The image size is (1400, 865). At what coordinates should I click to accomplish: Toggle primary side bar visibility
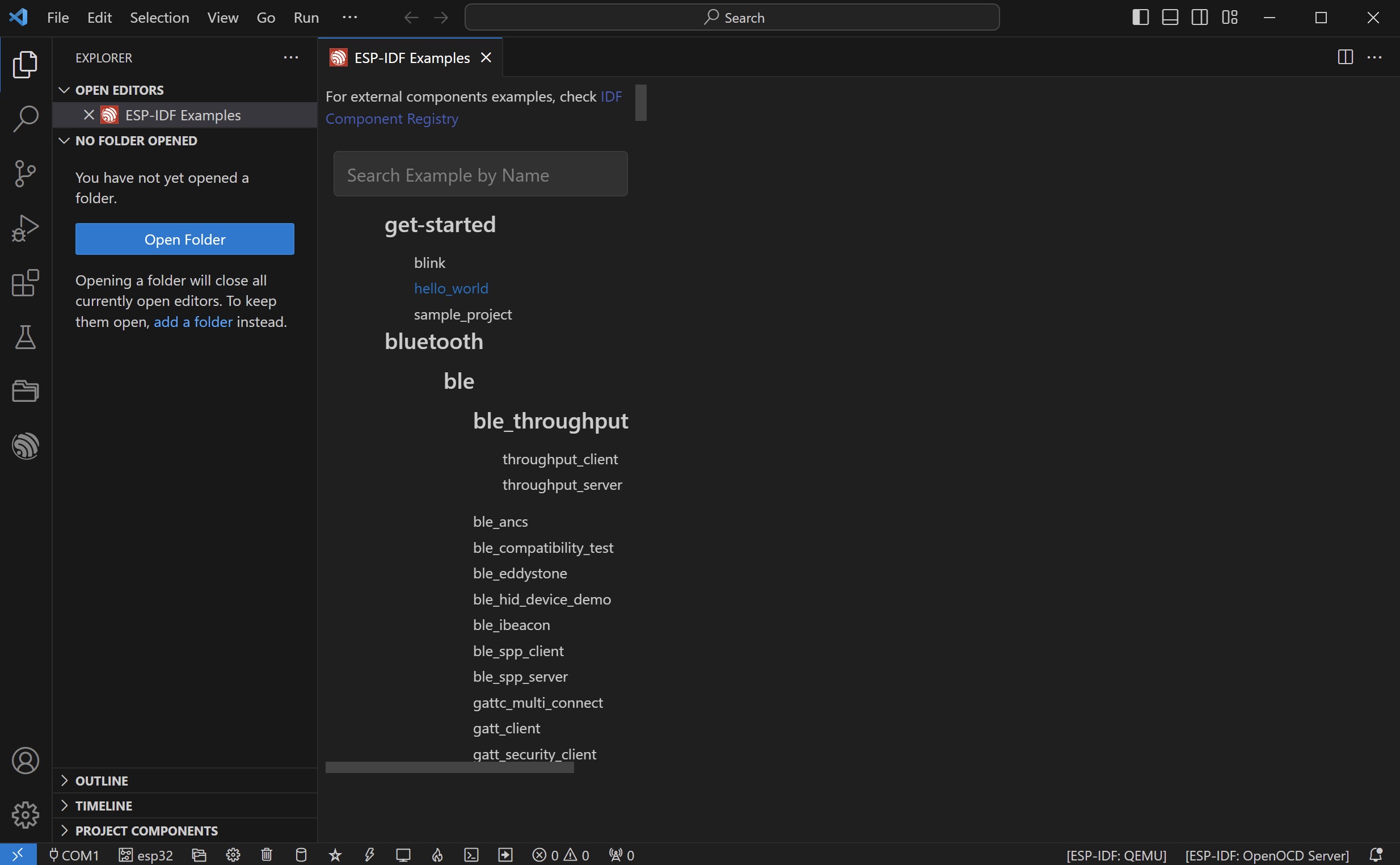(x=1140, y=18)
